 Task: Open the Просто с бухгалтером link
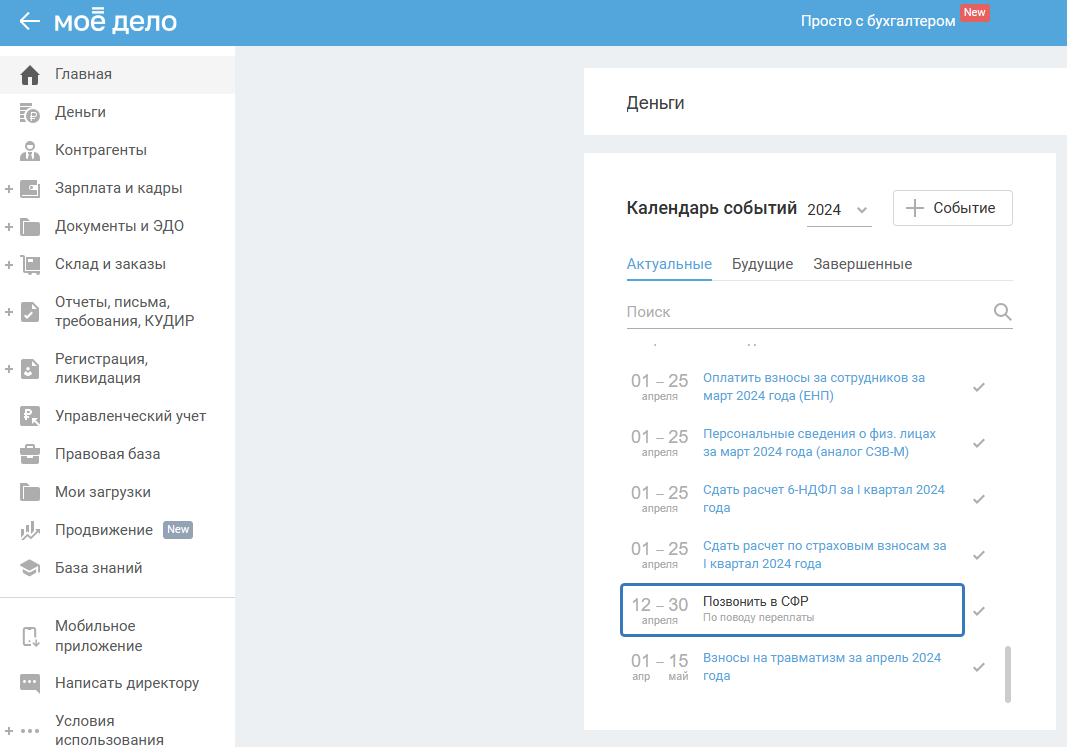click(x=878, y=21)
